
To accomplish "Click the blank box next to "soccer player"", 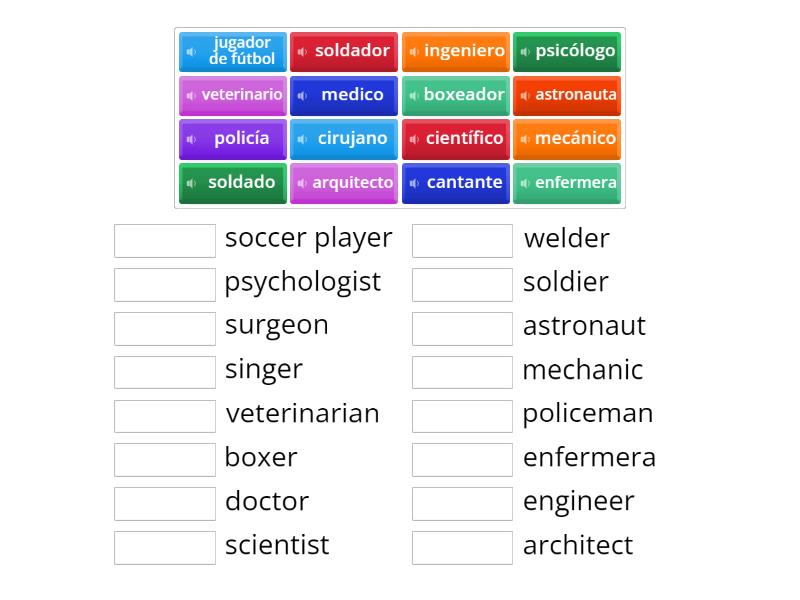I will (x=165, y=240).
